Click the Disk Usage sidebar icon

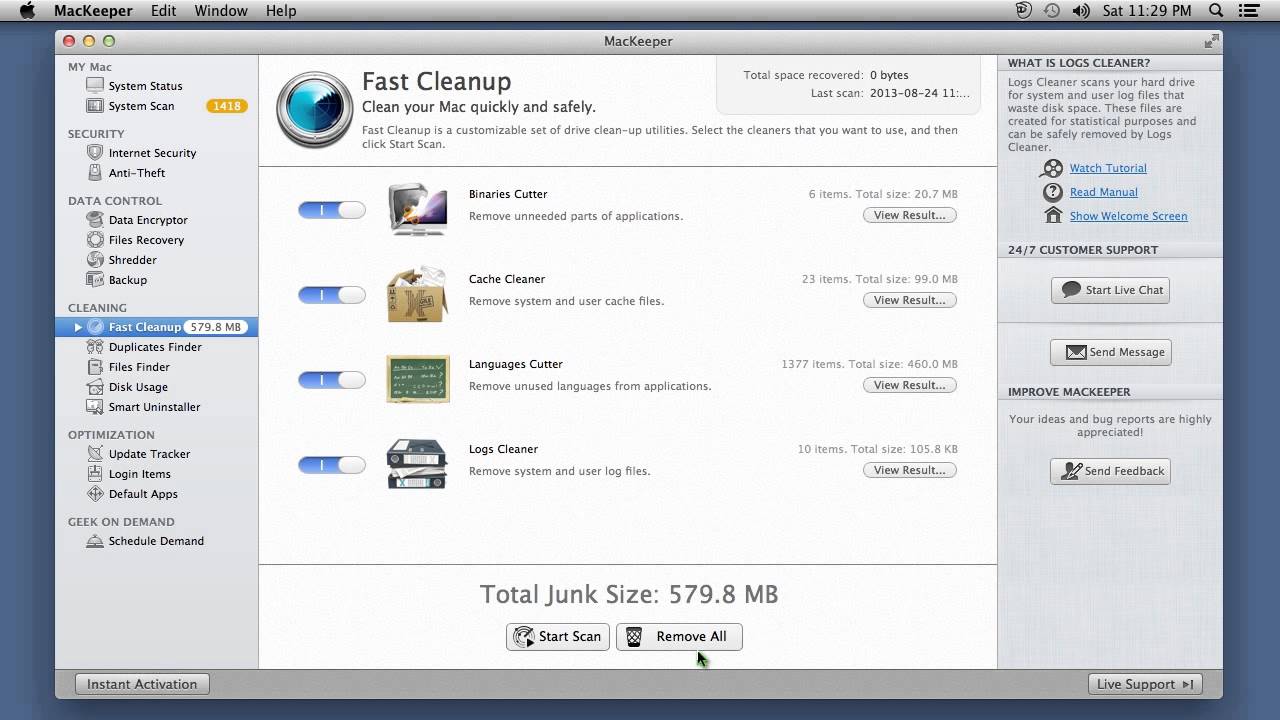[95, 387]
